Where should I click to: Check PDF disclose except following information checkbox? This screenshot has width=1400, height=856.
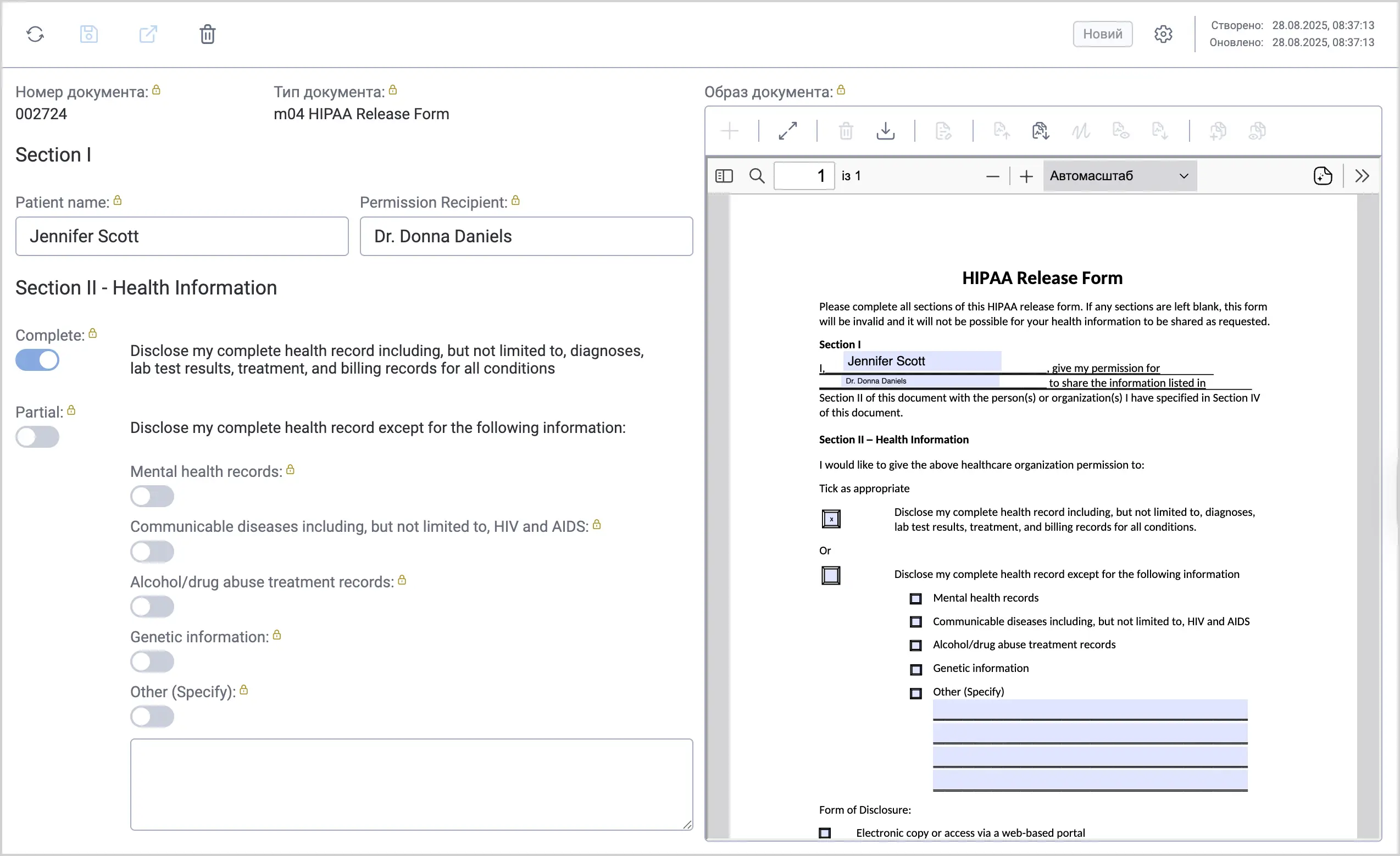pos(831,575)
